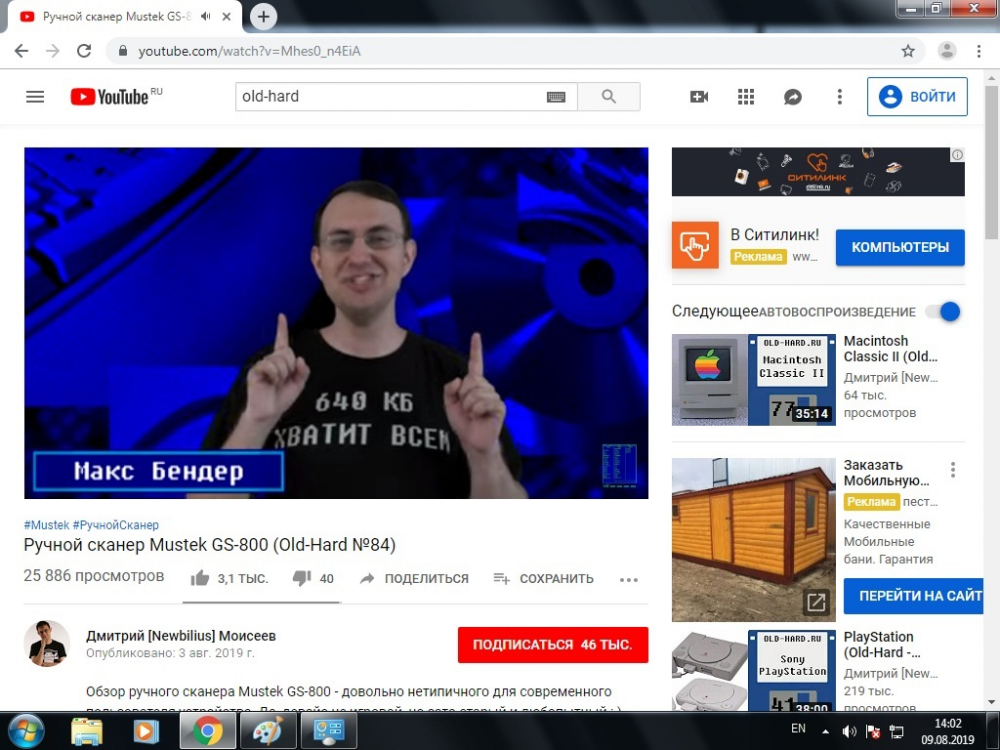Like the video with thumbs up
Image resolution: width=1000 pixels, height=750 pixels.
(x=200, y=578)
